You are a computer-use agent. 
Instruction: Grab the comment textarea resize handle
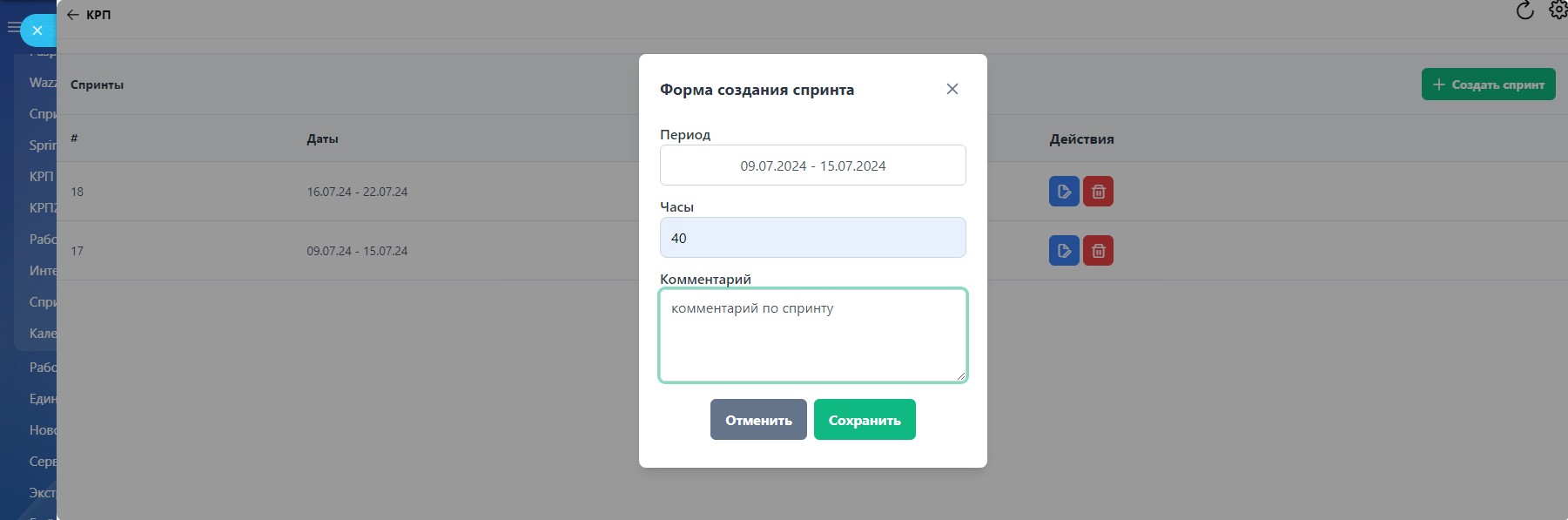coord(960,375)
